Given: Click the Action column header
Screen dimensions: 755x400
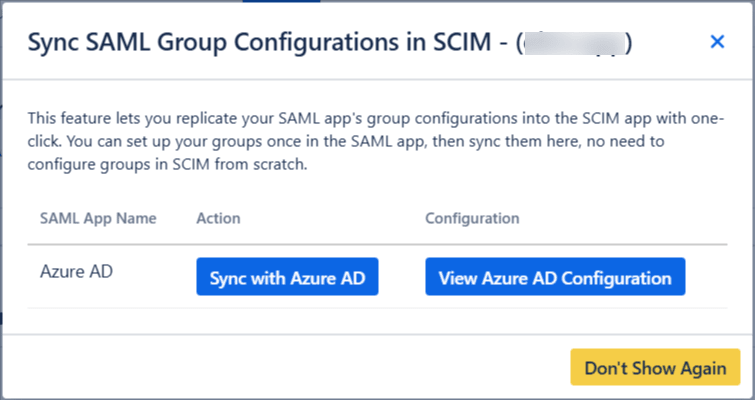Looking at the screenshot, I should click(x=218, y=218).
